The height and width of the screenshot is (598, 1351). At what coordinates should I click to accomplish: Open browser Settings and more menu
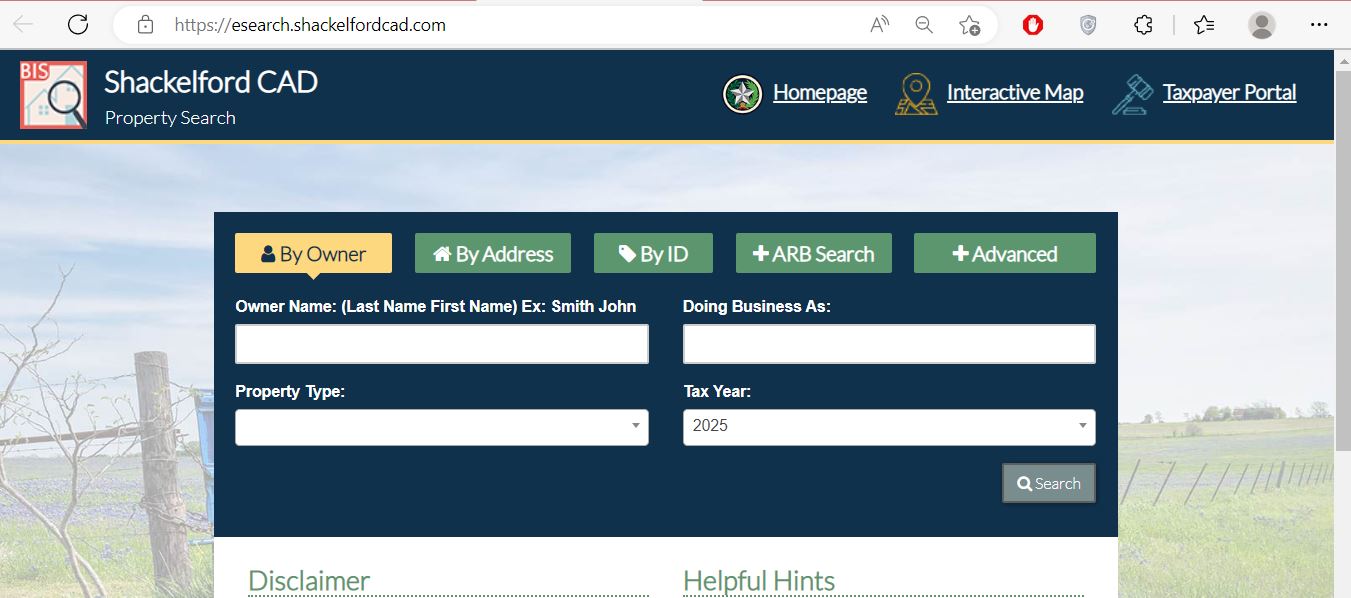tap(1318, 25)
